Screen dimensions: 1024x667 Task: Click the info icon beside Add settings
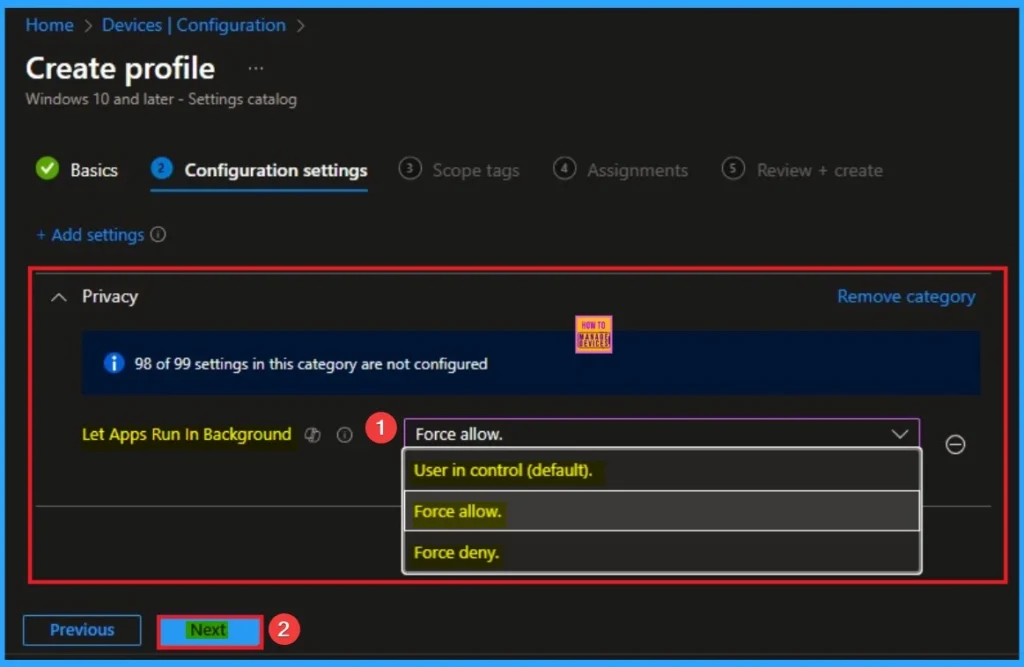point(158,235)
